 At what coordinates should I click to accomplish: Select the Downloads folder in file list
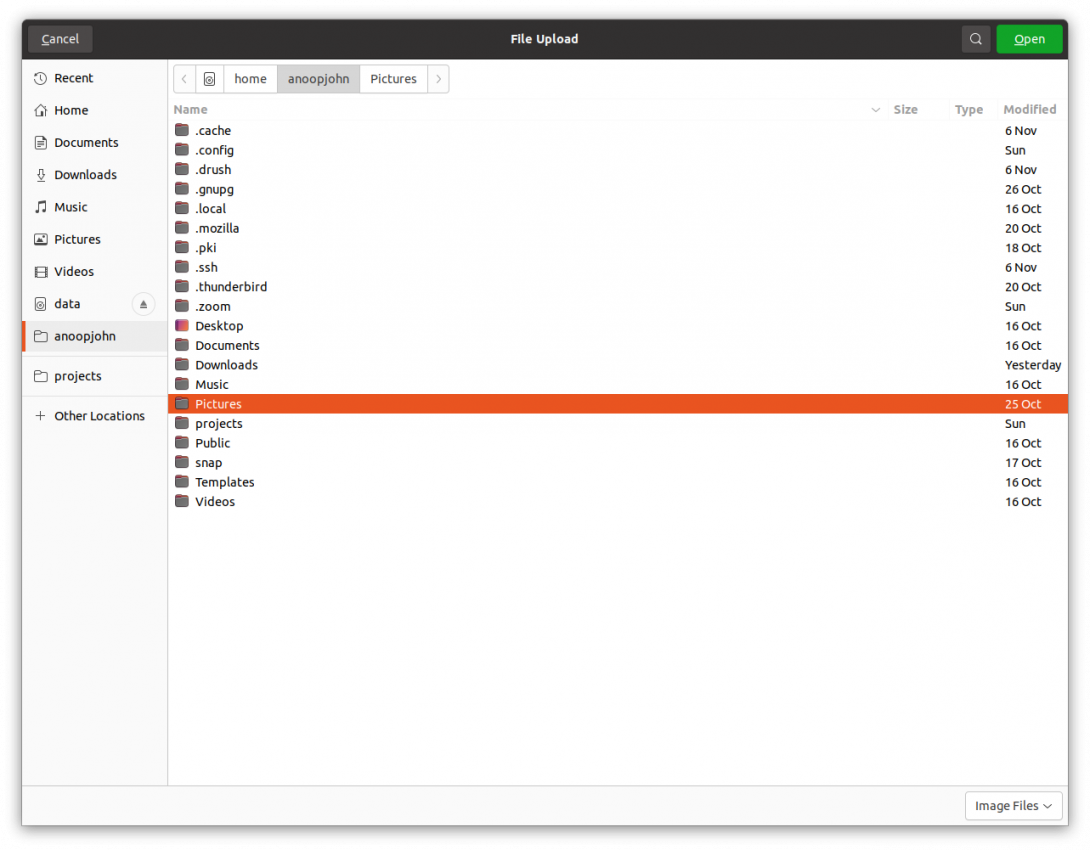(x=226, y=365)
